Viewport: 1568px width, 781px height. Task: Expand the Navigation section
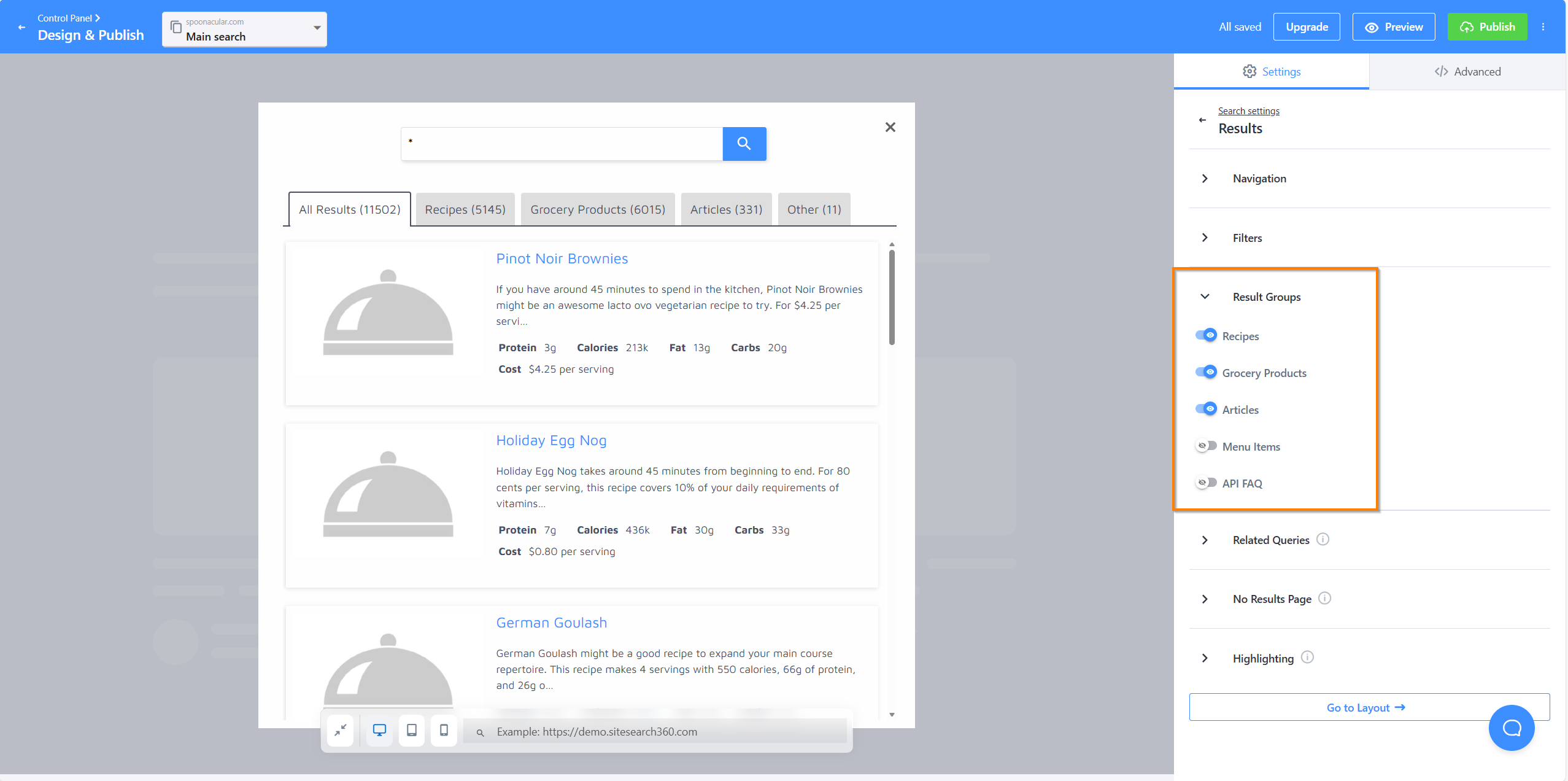click(1259, 179)
